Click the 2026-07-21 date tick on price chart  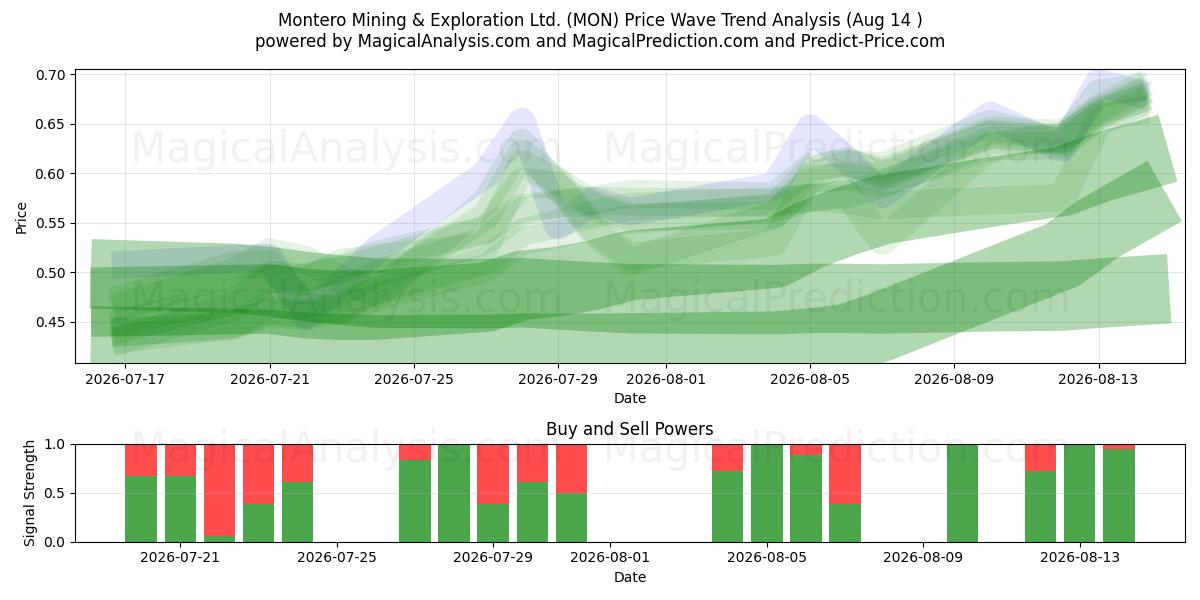(270, 379)
